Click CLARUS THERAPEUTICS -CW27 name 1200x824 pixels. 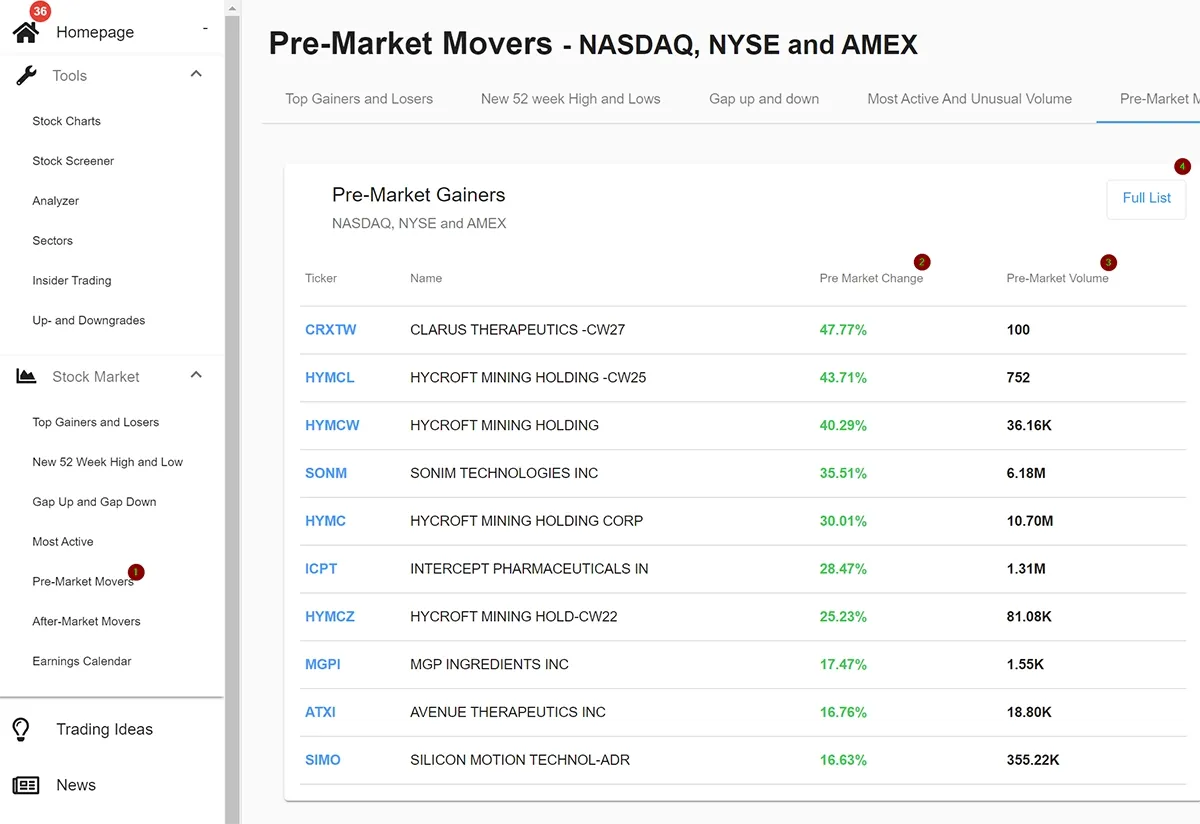pos(517,330)
